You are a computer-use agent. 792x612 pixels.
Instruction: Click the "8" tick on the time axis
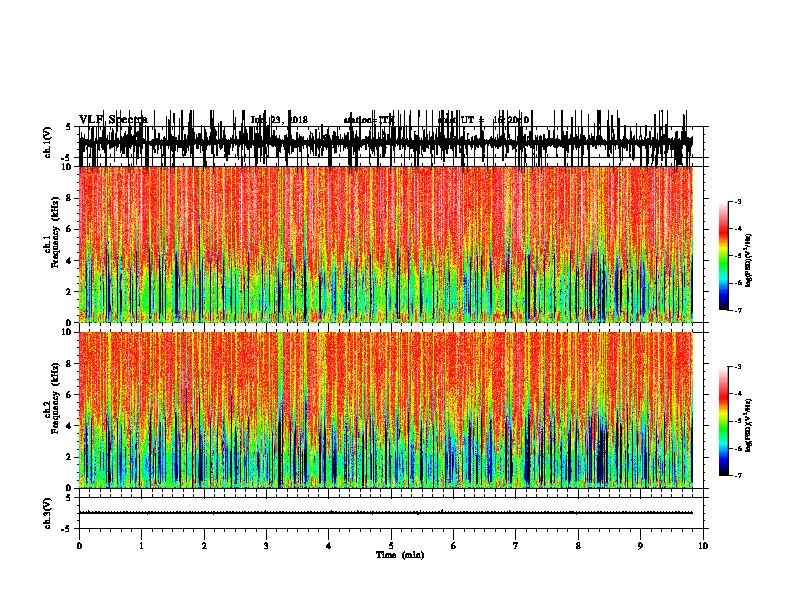click(x=578, y=546)
